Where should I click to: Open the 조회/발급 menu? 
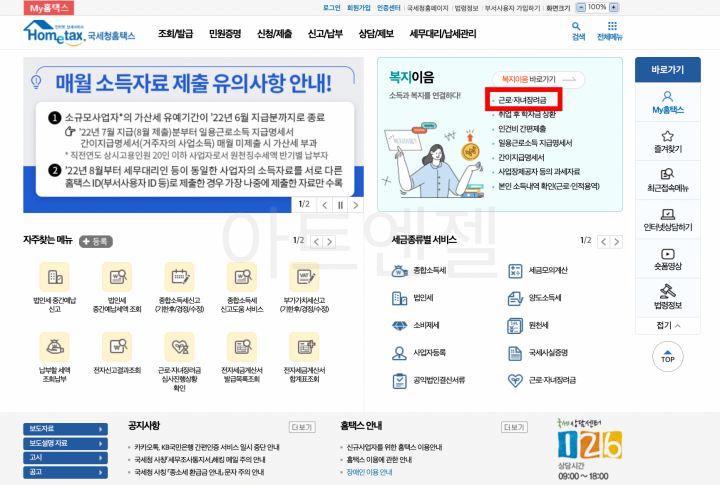tap(175, 34)
